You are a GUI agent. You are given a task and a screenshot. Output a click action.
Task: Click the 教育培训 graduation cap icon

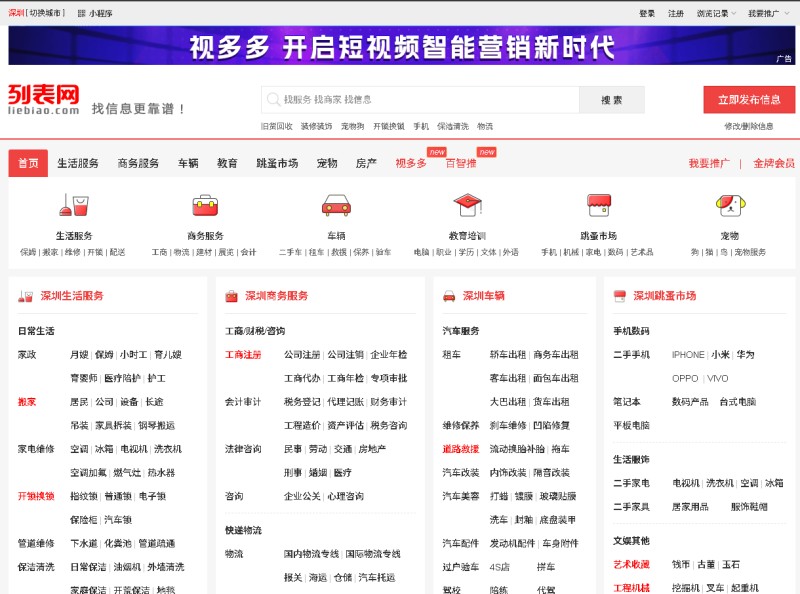pos(467,205)
